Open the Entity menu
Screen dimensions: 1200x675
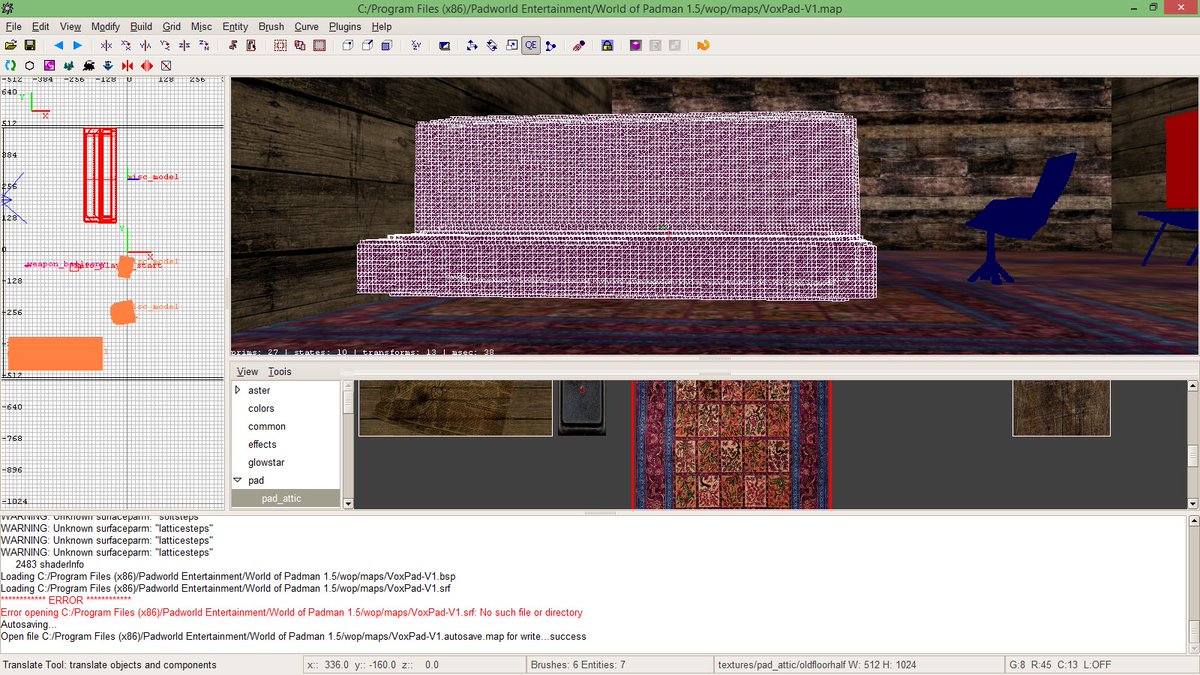coord(235,26)
